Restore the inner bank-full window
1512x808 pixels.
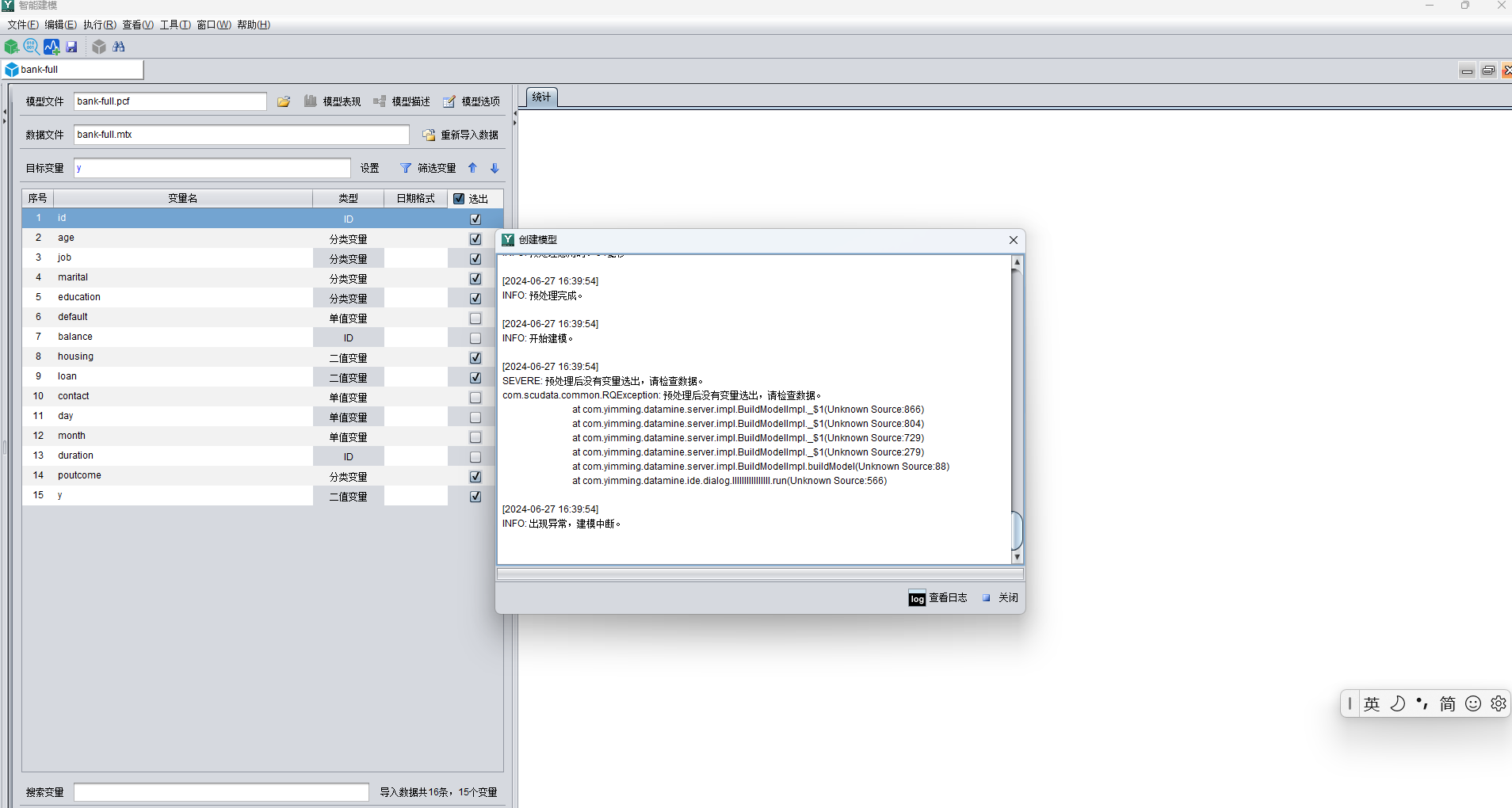point(1488,71)
